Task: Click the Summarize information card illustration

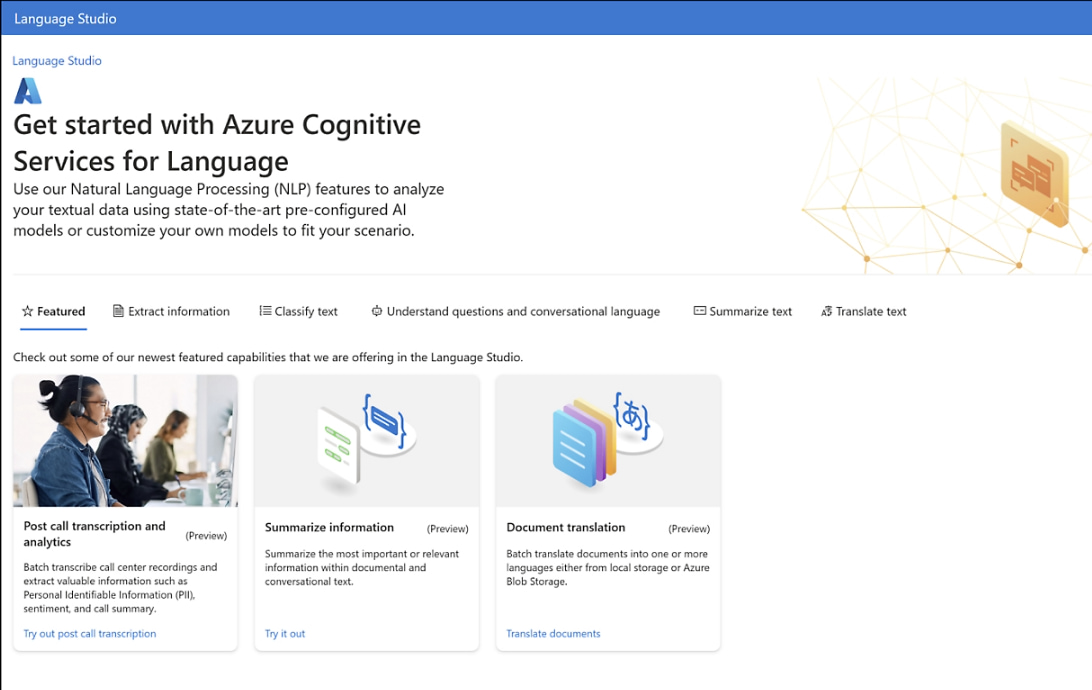Action: click(x=367, y=441)
